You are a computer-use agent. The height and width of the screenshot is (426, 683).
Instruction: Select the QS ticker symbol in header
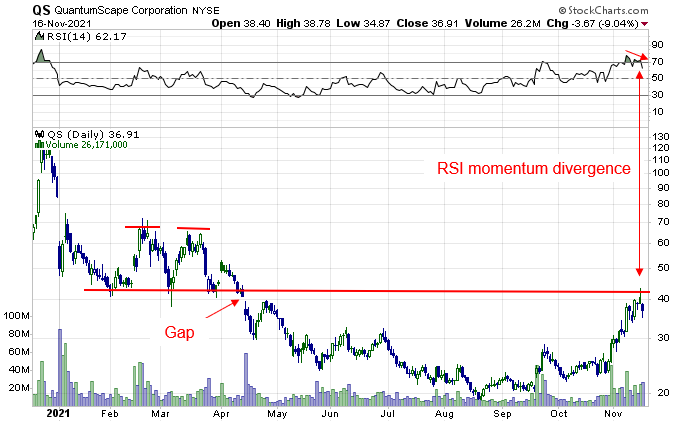(41, 10)
